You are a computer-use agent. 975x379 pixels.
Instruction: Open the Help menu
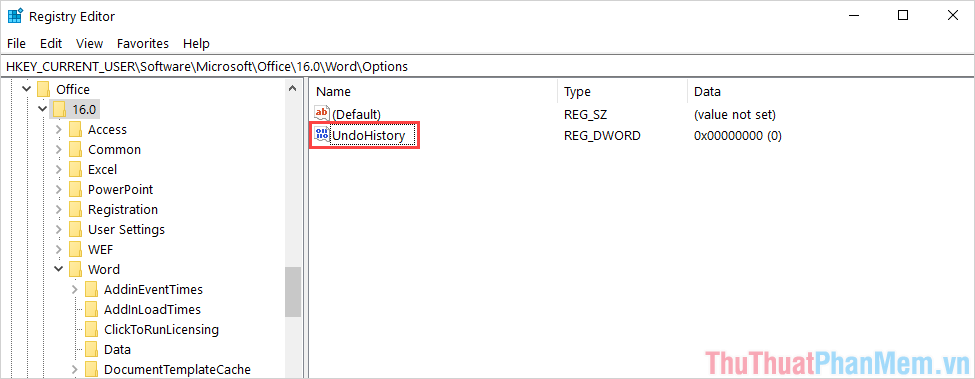(196, 43)
